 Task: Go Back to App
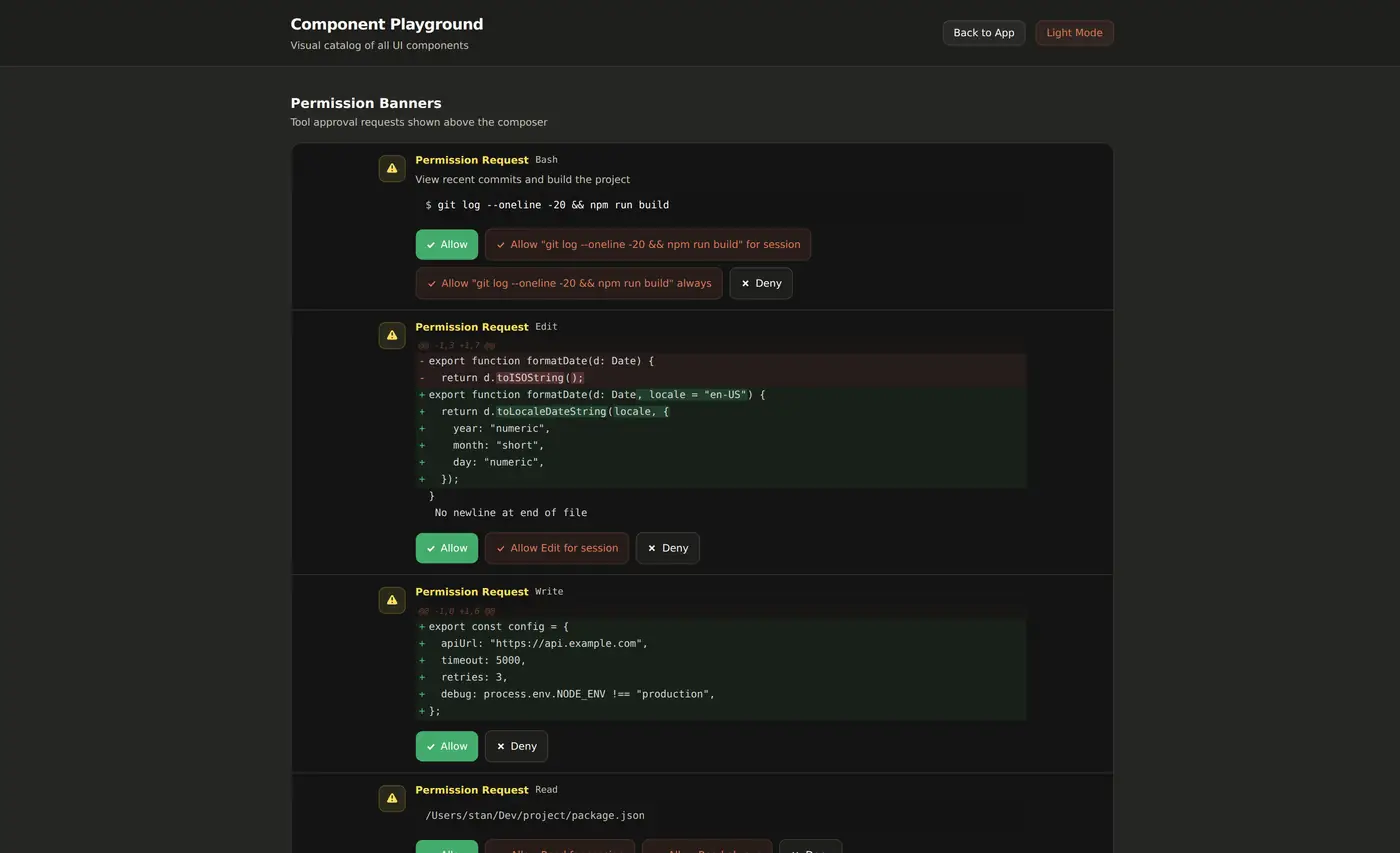tap(984, 33)
